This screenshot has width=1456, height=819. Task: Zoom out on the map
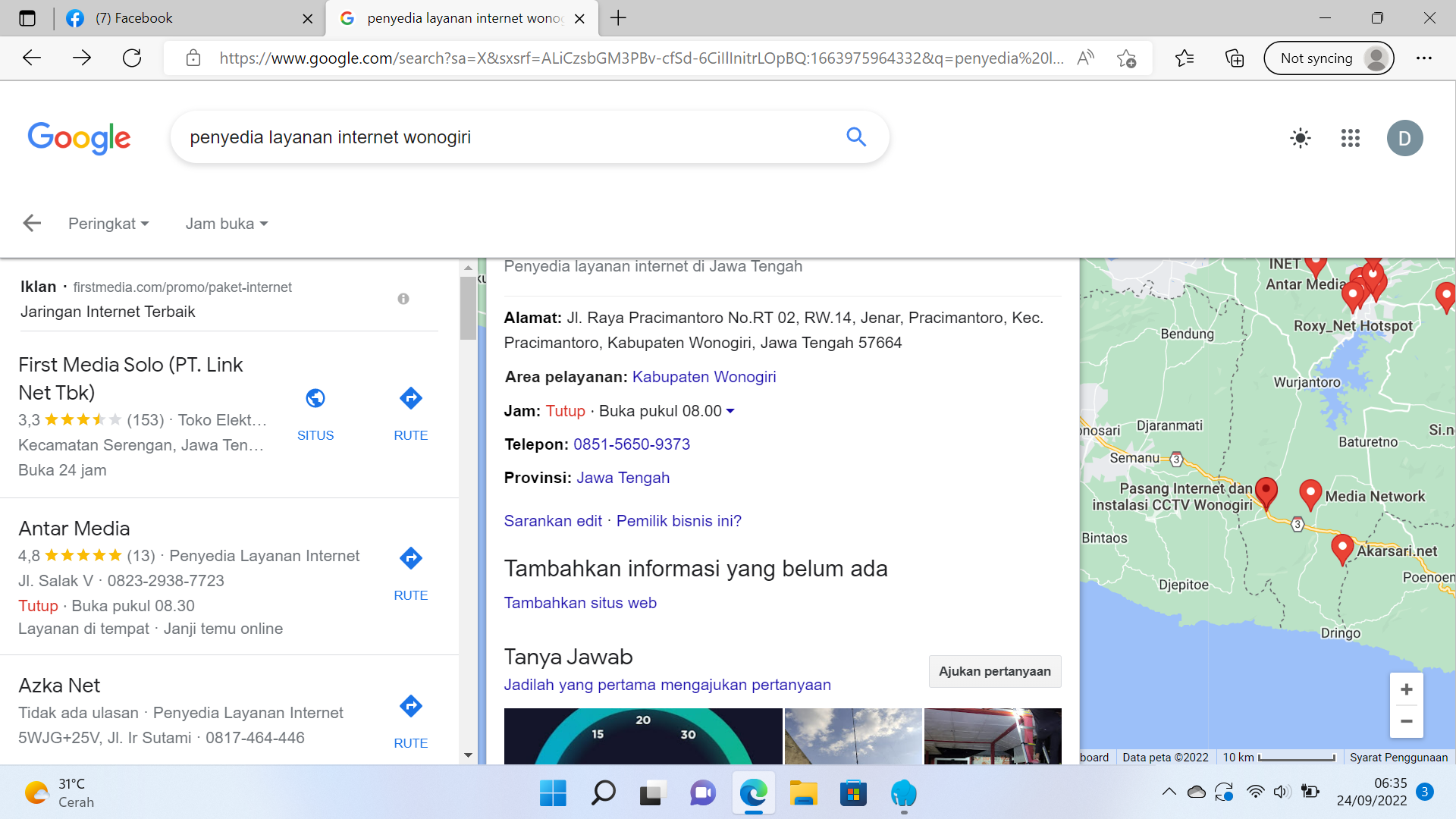pos(1406,721)
